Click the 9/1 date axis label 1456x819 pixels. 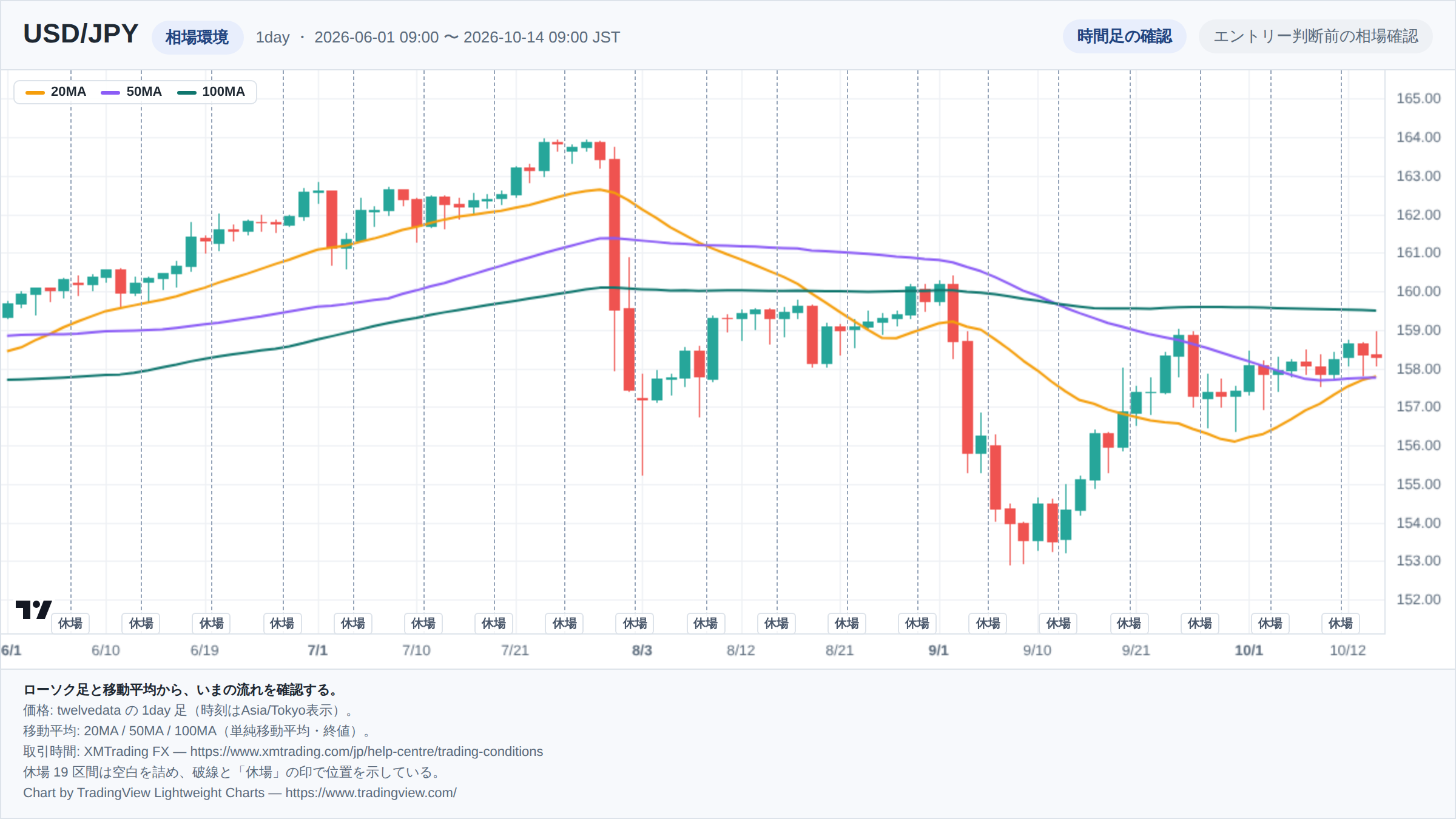pos(938,650)
